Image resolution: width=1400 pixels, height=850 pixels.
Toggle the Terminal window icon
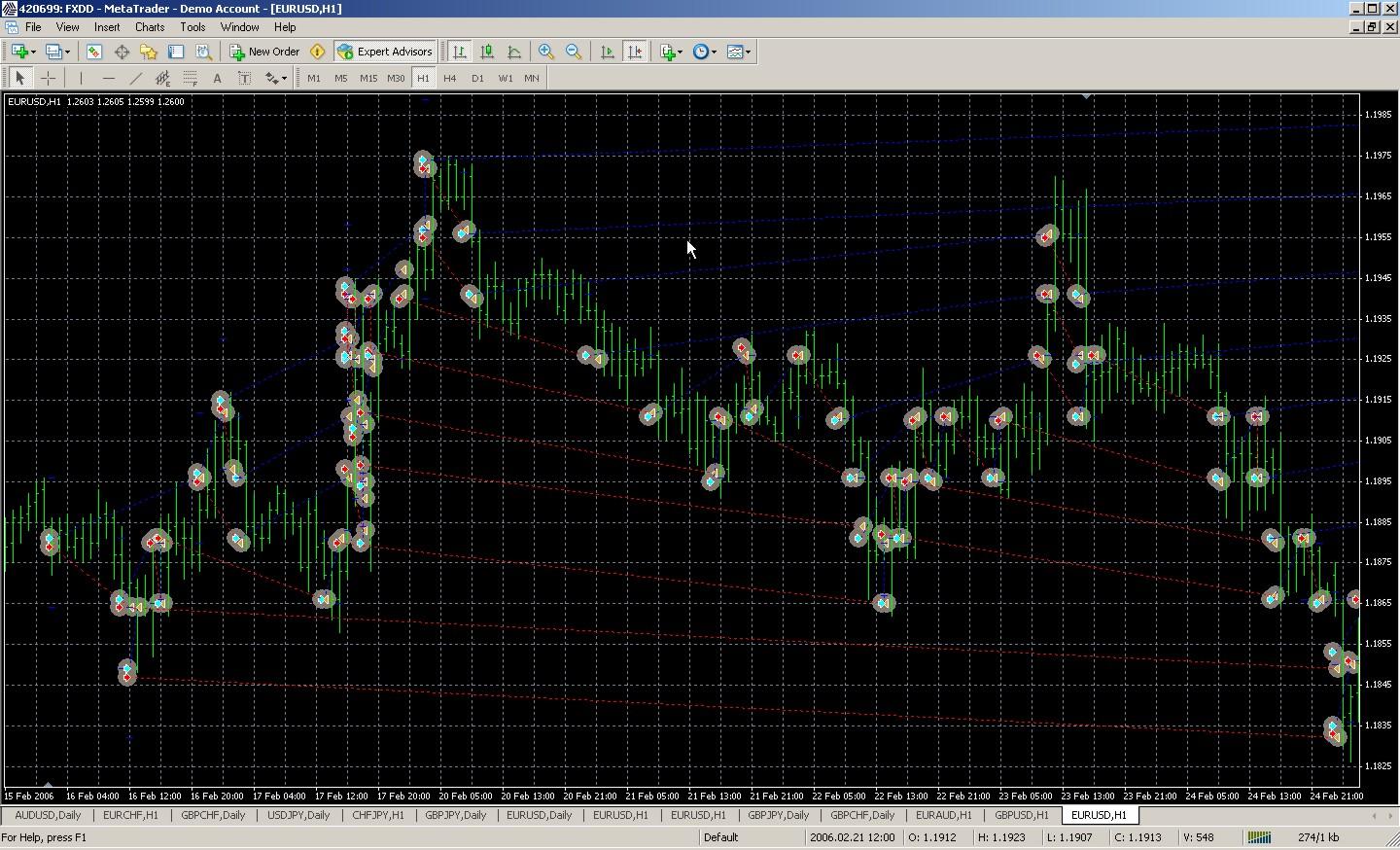pyautogui.click(x=176, y=52)
